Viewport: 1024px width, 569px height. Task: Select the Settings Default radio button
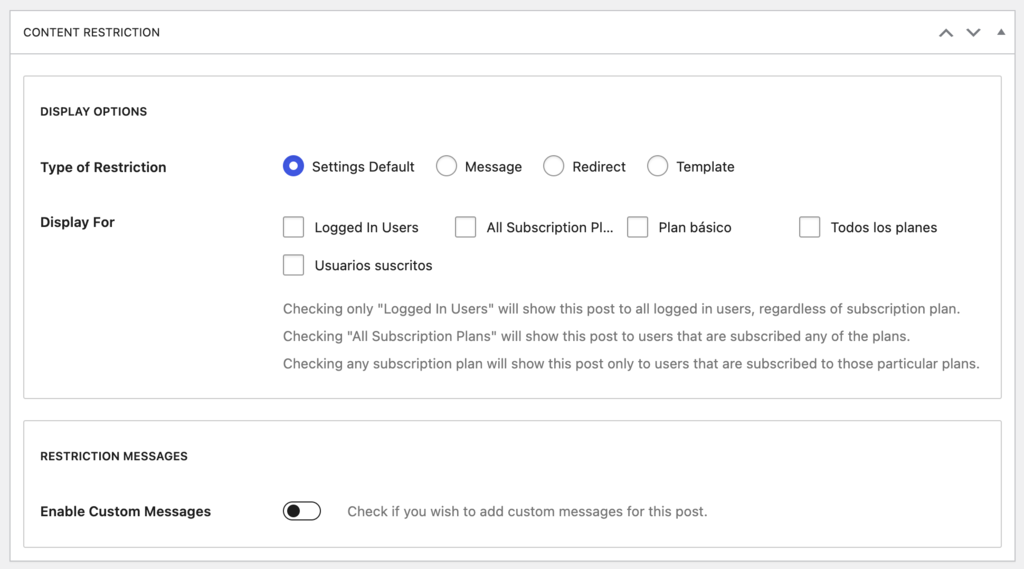click(x=293, y=167)
